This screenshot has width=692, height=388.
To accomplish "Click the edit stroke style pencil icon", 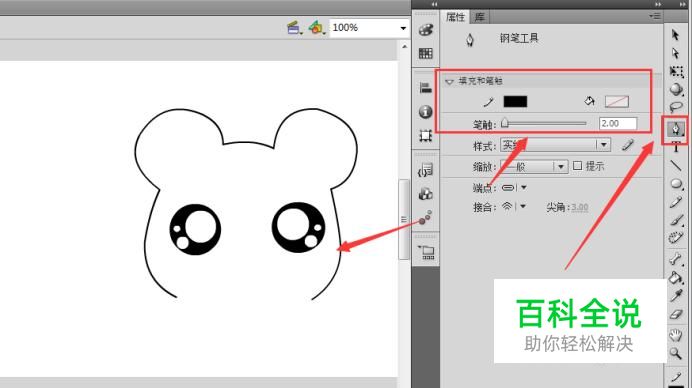I will coord(628,145).
